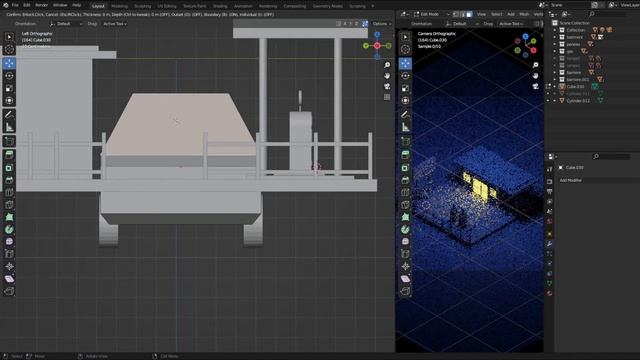Screen dimensions: 640x360
Task: Switch to Modeling workspace tab
Action: pyautogui.click(x=119, y=6)
